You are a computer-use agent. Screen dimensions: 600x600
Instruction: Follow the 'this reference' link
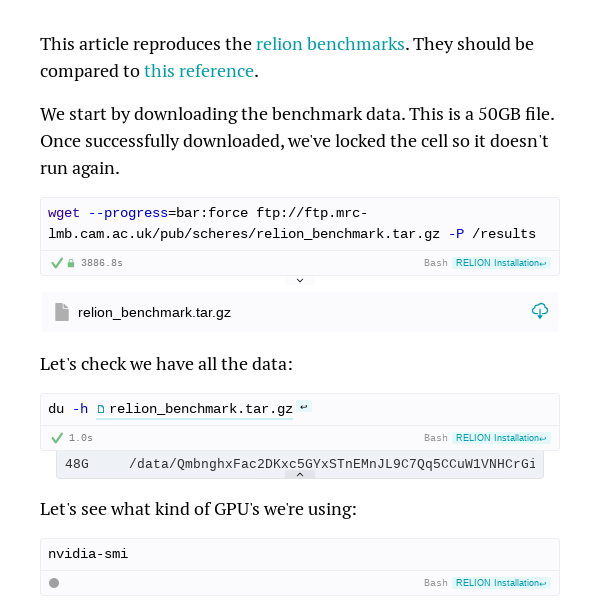click(x=199, y=71)
